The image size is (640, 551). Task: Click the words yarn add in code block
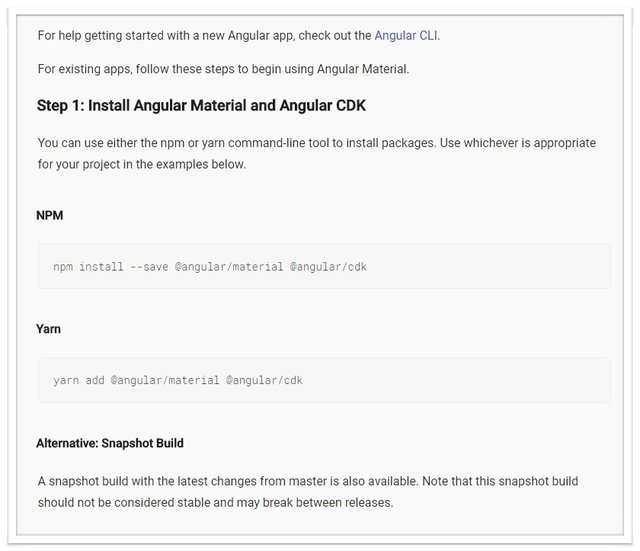[x=79, y=381]
